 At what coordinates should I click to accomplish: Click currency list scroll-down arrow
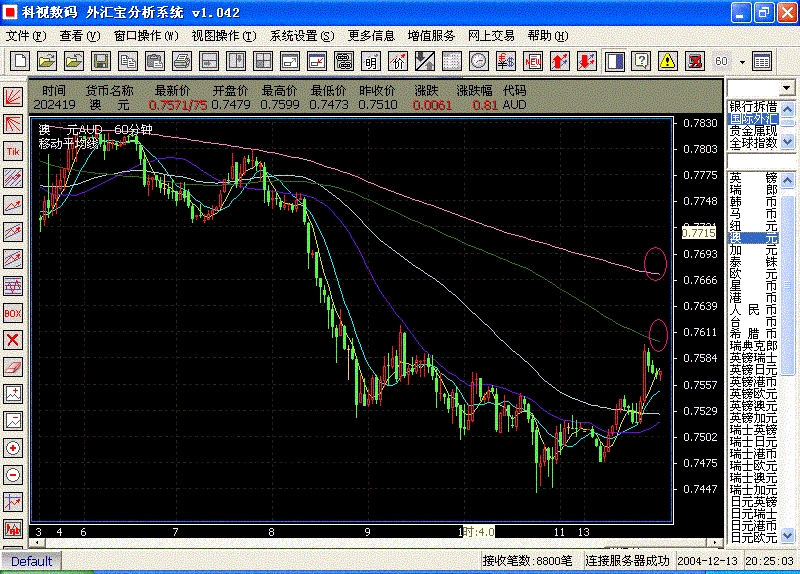pyautogui.click(x=788, y=535)
